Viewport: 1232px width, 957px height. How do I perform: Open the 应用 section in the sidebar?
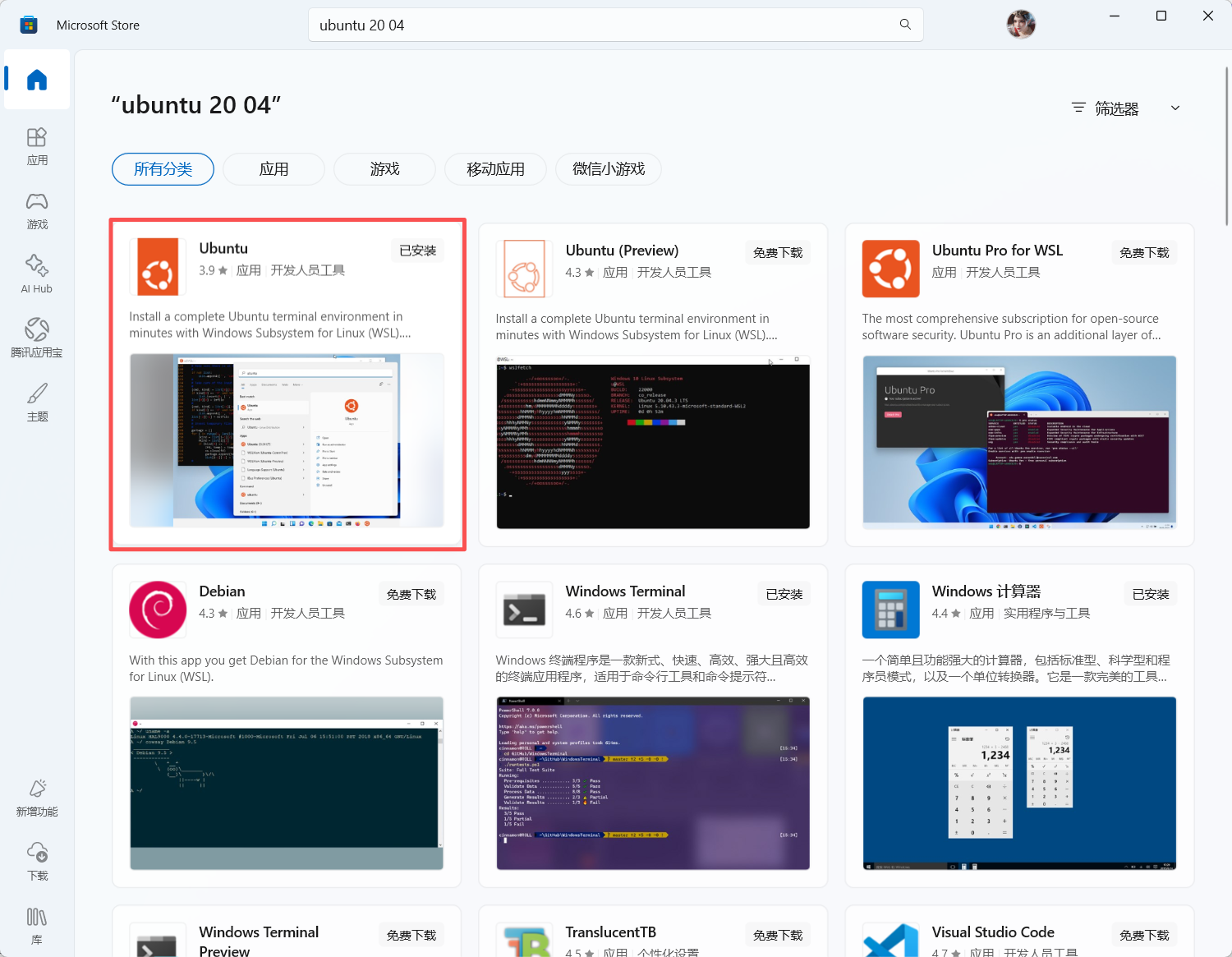coord(37,146)
